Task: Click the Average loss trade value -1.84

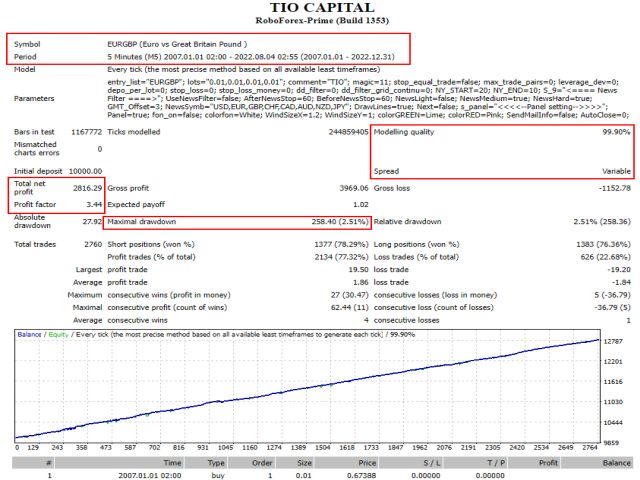Action: 621,282
